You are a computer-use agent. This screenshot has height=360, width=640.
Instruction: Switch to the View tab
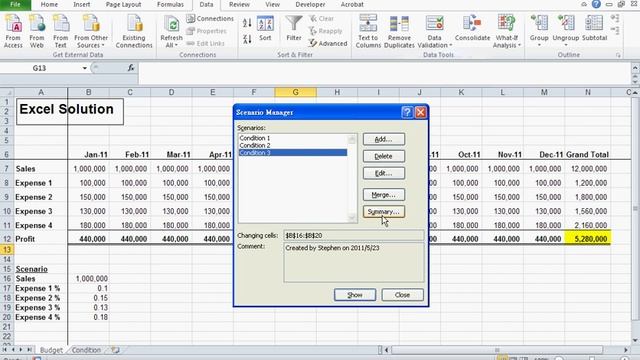pos(272,4)
